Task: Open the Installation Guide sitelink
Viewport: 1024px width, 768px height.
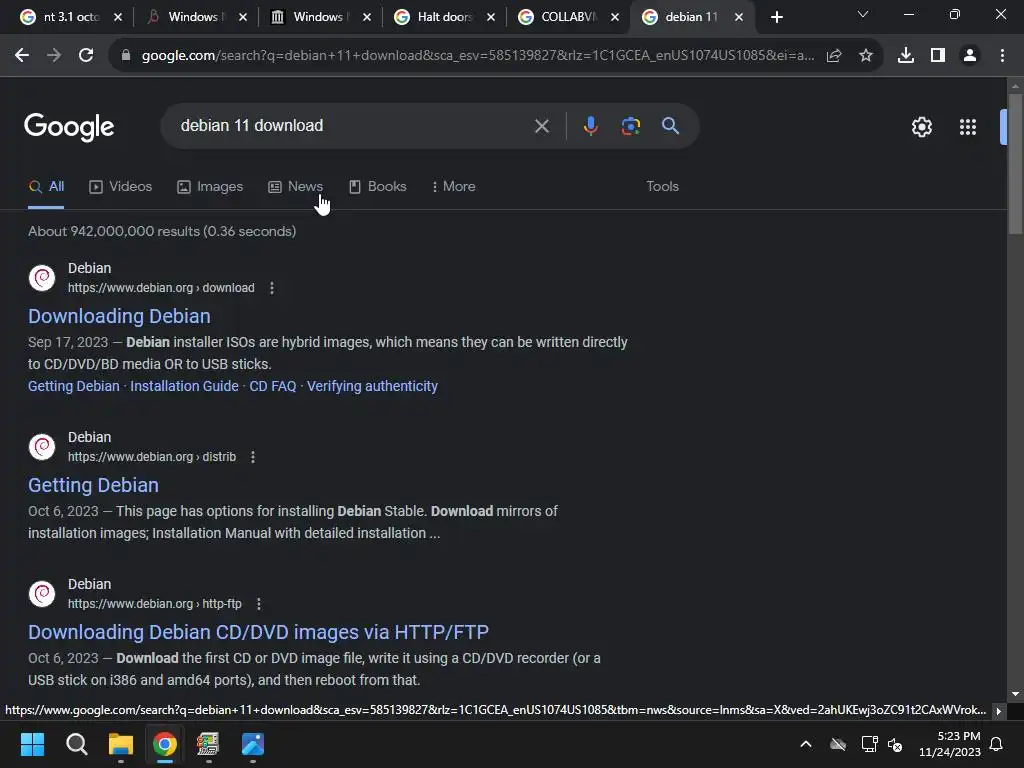Action: (184, 386)
